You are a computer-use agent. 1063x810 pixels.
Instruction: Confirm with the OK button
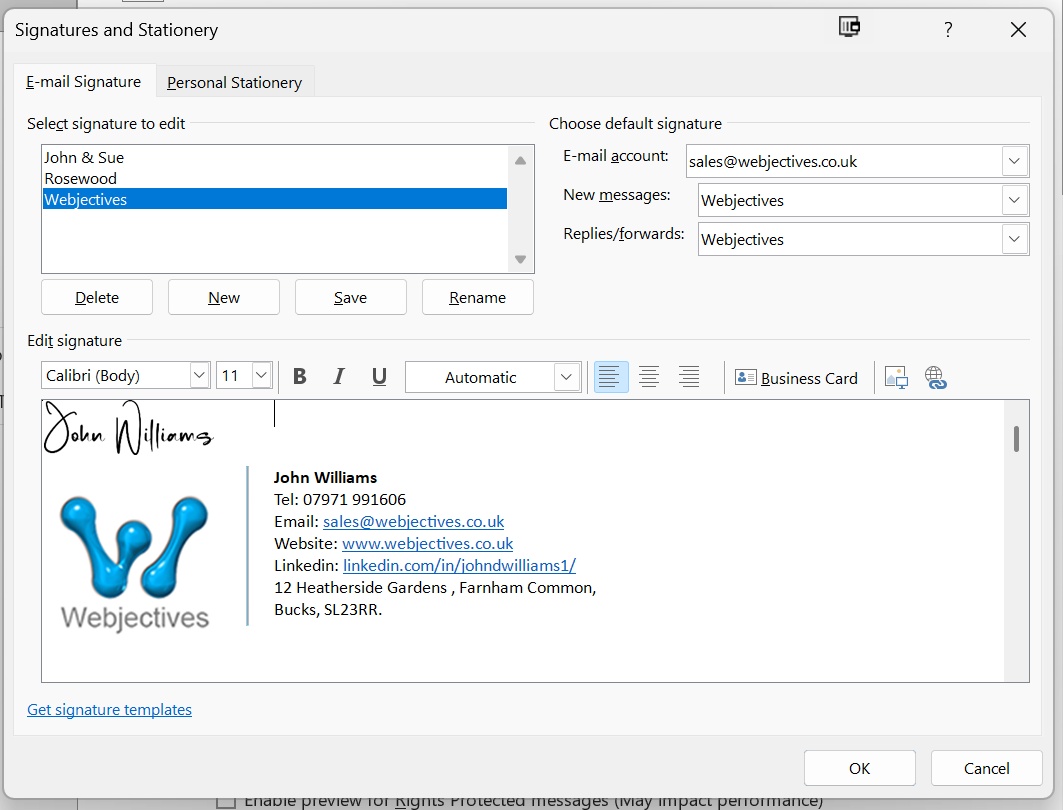coord(860,768)
